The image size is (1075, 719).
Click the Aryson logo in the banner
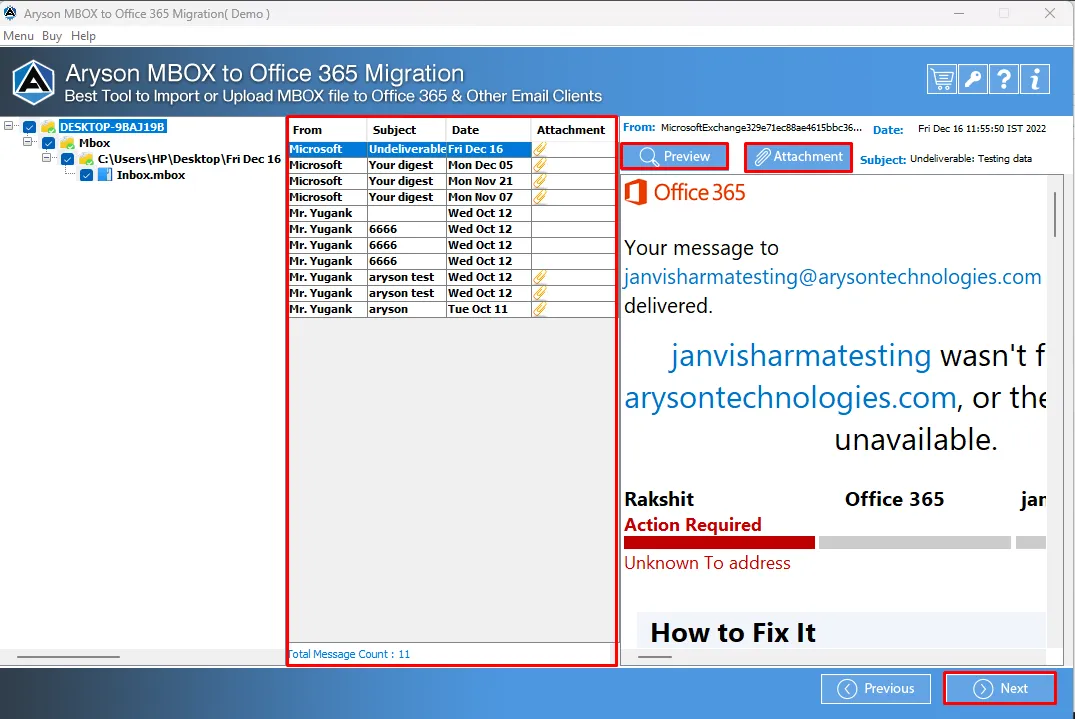33,83
